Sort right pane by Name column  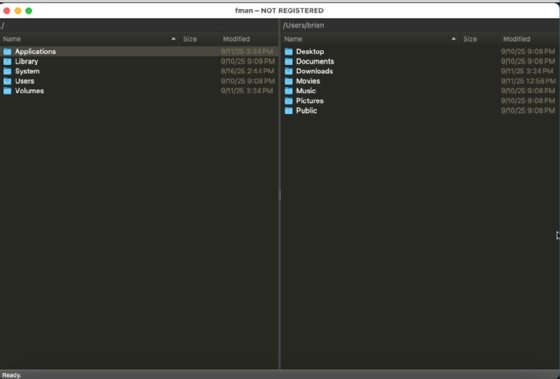[x=293, y=39]
